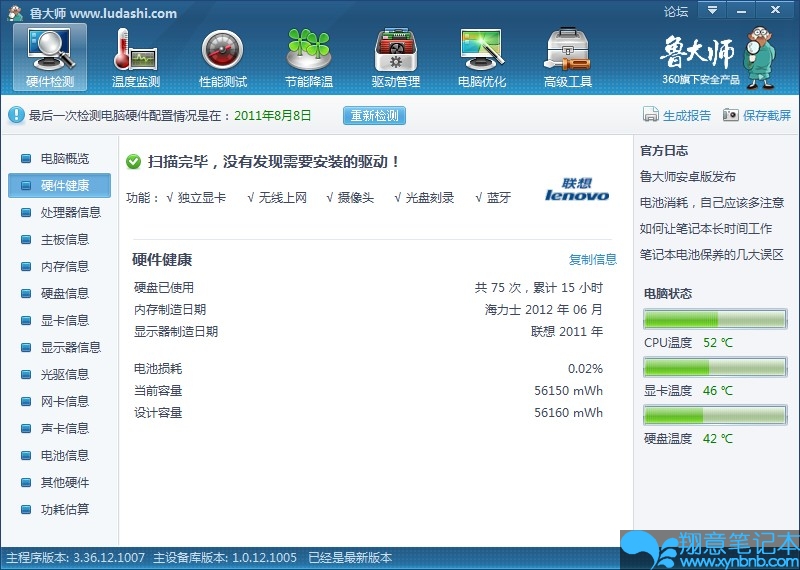Open 笔记本电池保养的几大误区 article
800x570 pixels.
tap(712, 255)
